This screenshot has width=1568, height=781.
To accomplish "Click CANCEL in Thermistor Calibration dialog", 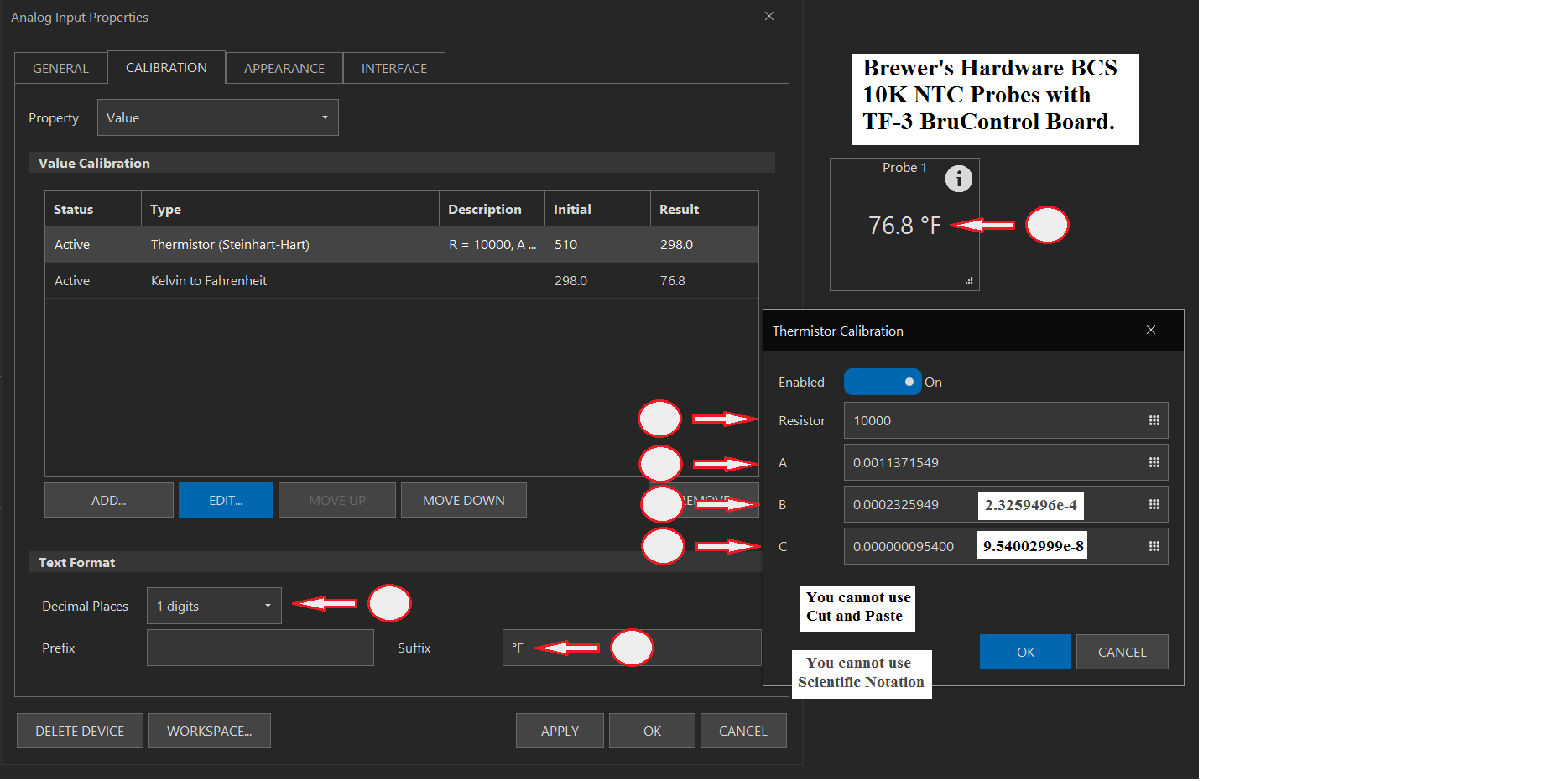I will click(1123, 652).
